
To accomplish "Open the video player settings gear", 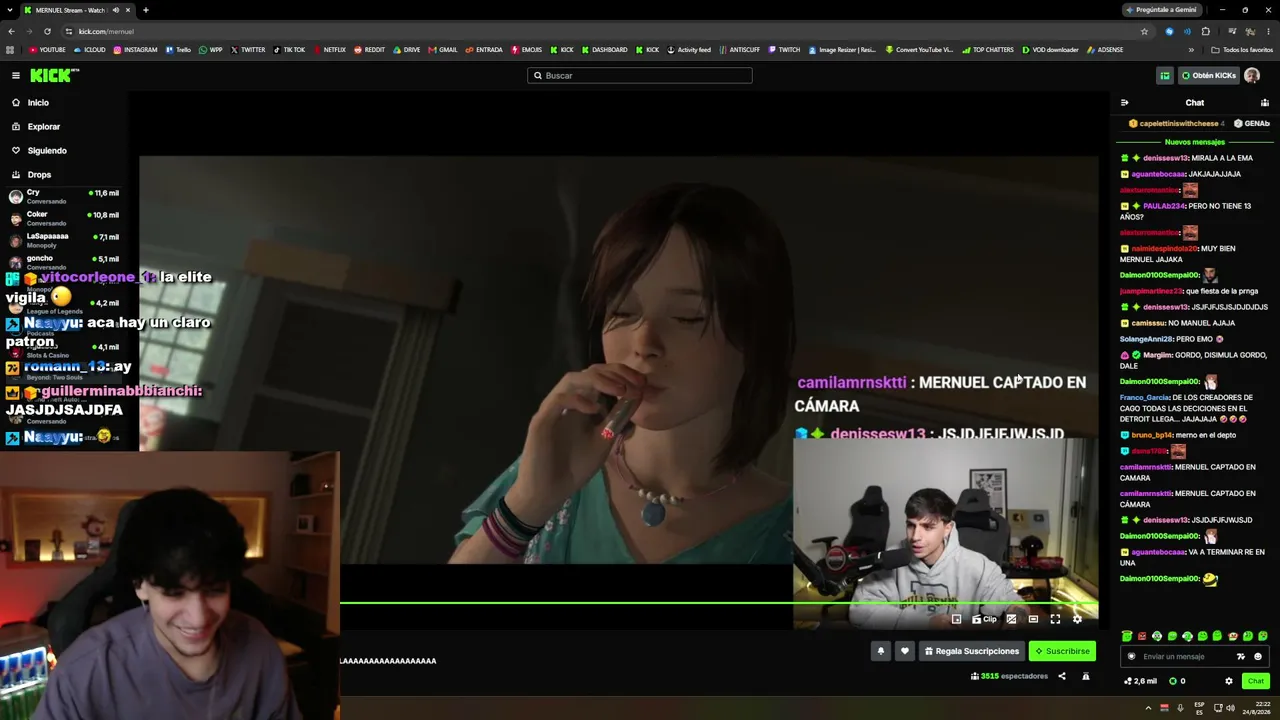I will click(1077, 619).
